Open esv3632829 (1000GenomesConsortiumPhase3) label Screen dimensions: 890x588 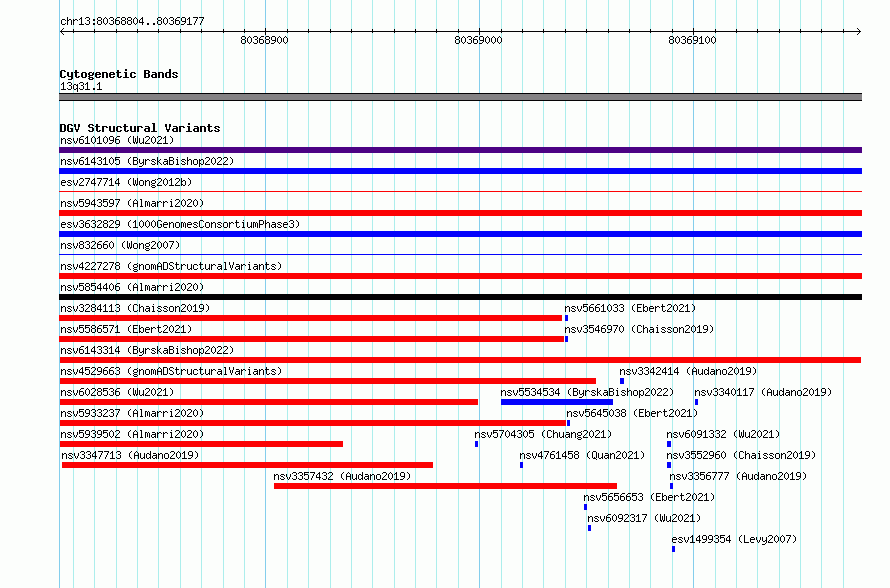pyautogui.click(x=180, y=224)
